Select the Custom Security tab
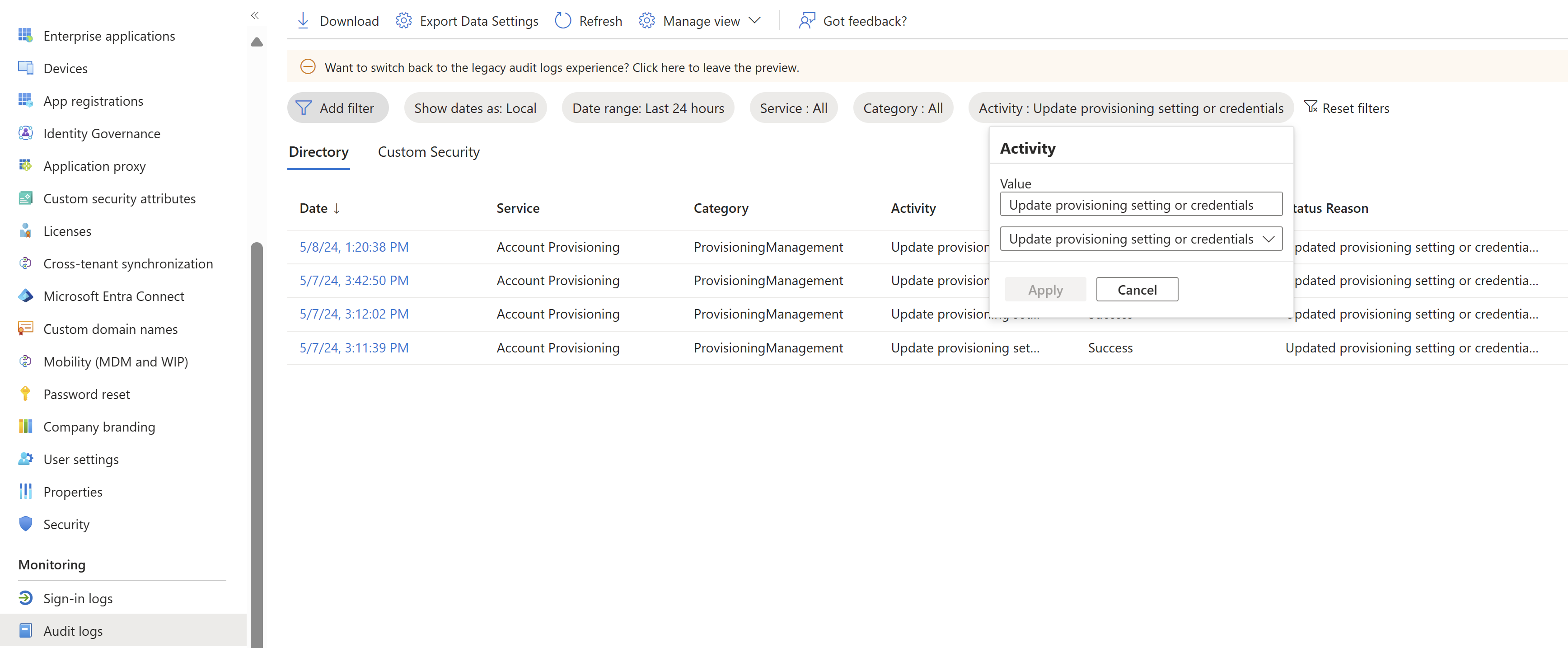Viewport: 1568px width, 648px height. 428,152
